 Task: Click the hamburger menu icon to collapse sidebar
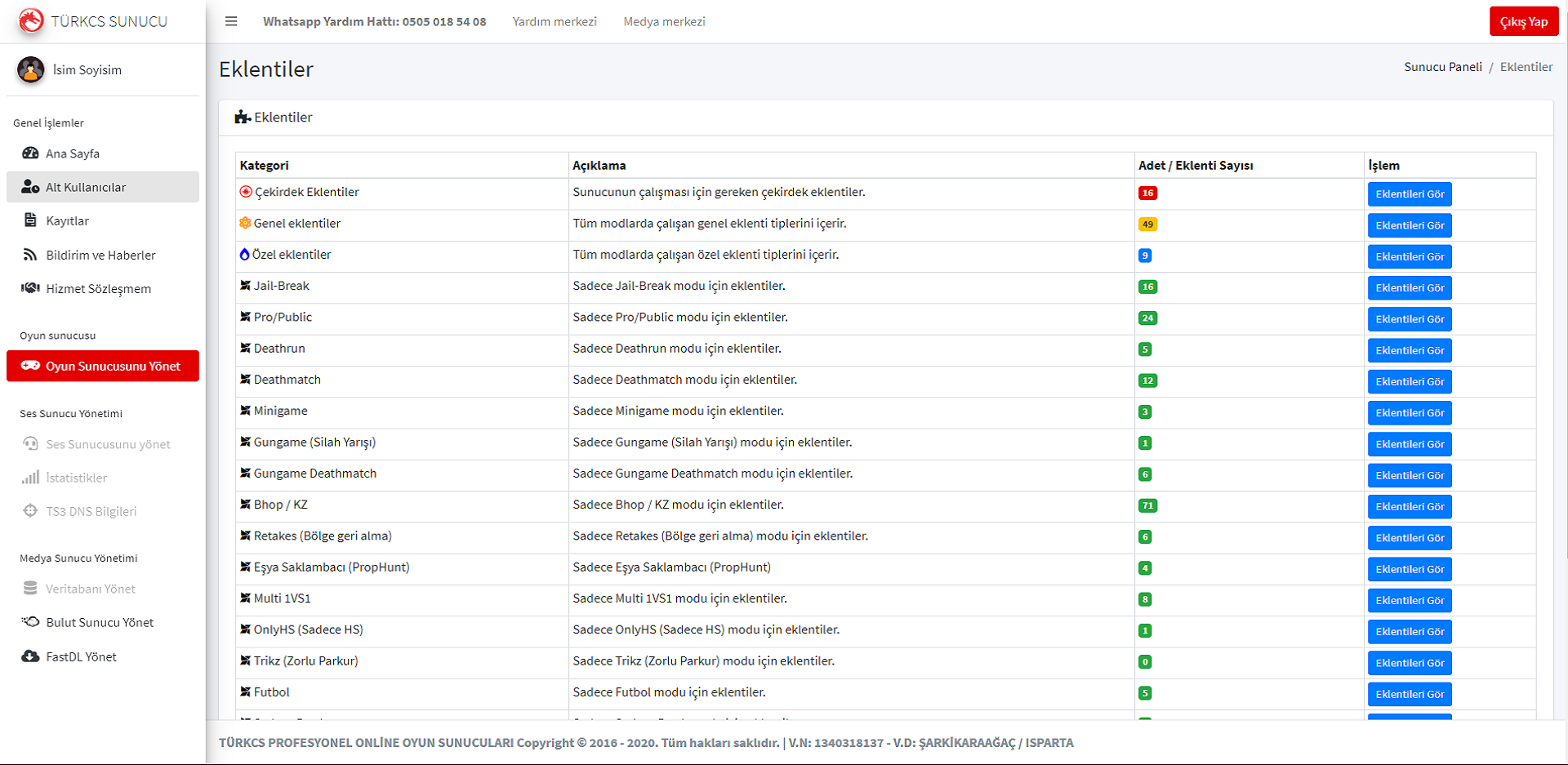point(231,21)
